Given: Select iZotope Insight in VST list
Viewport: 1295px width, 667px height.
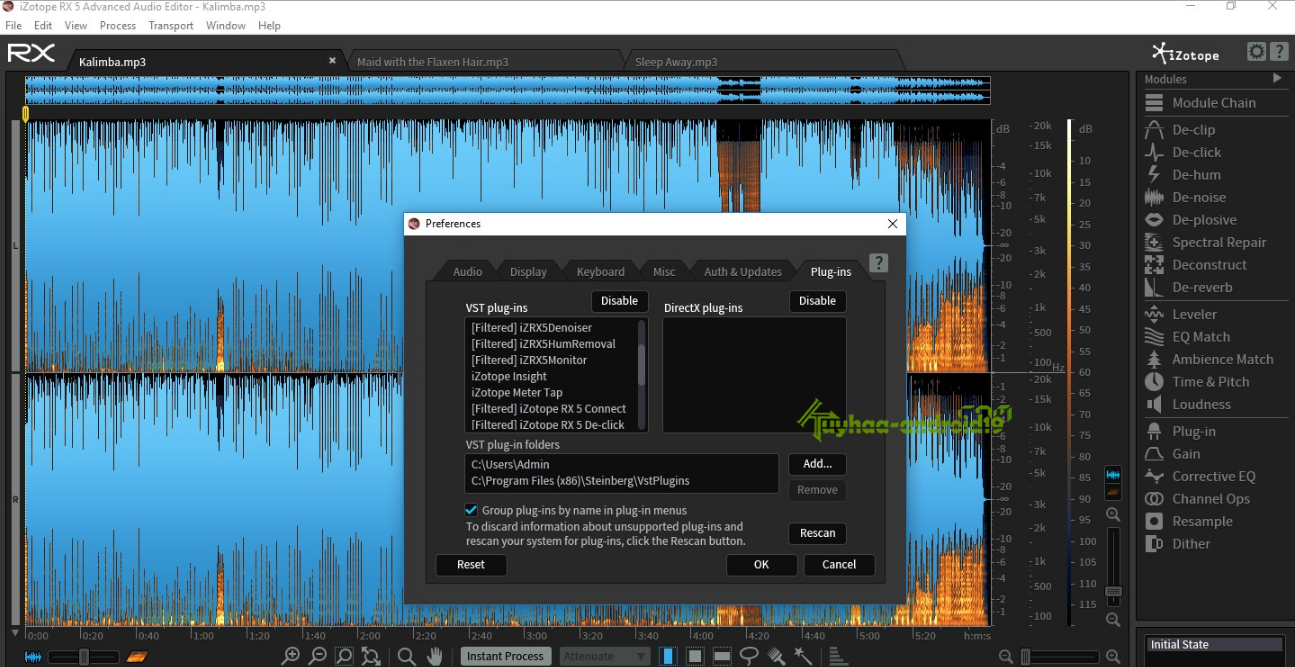Looking at the screenshot, I should 509,376.
